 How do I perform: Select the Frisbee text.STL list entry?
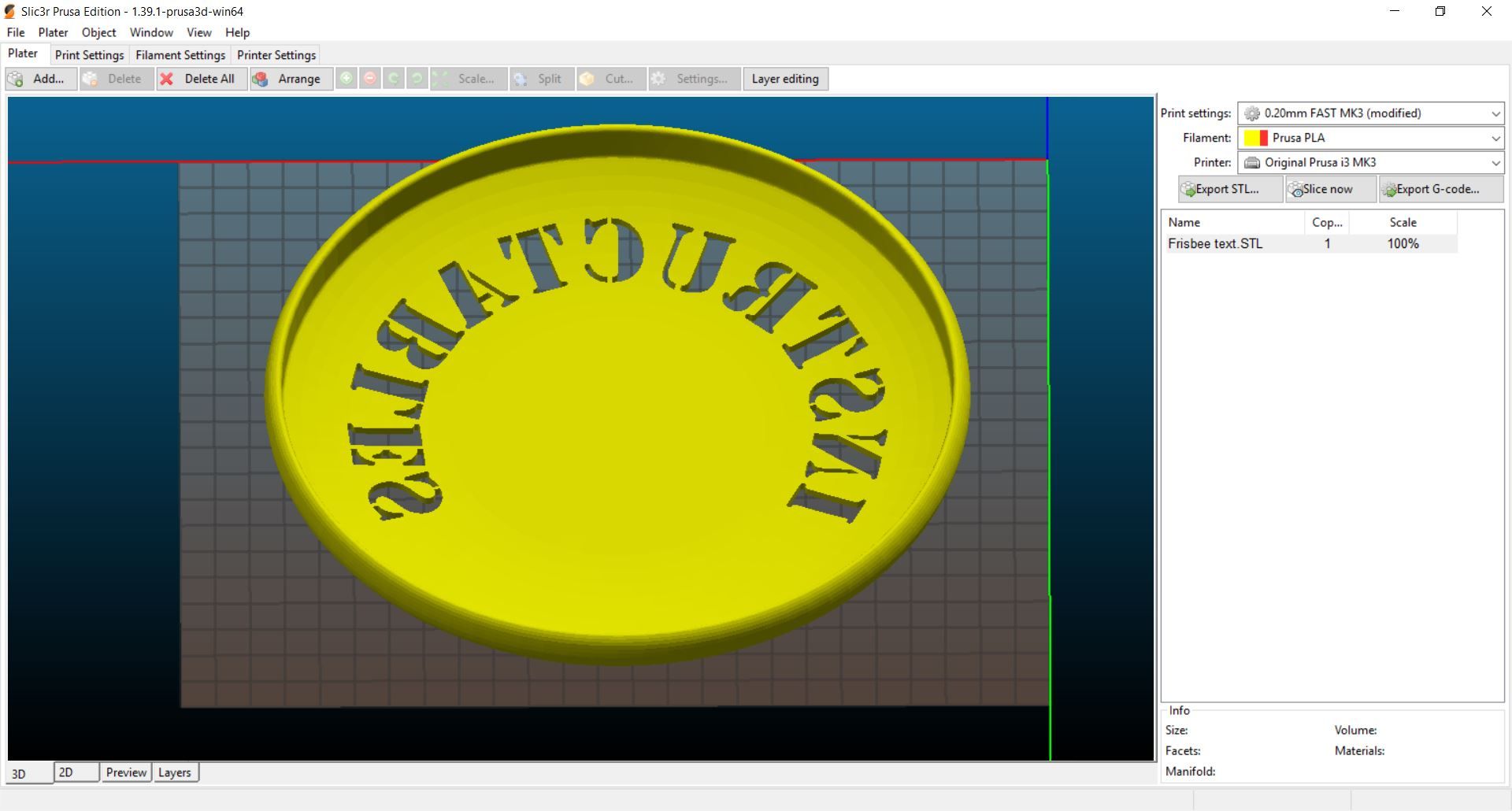click(1217, 243)
